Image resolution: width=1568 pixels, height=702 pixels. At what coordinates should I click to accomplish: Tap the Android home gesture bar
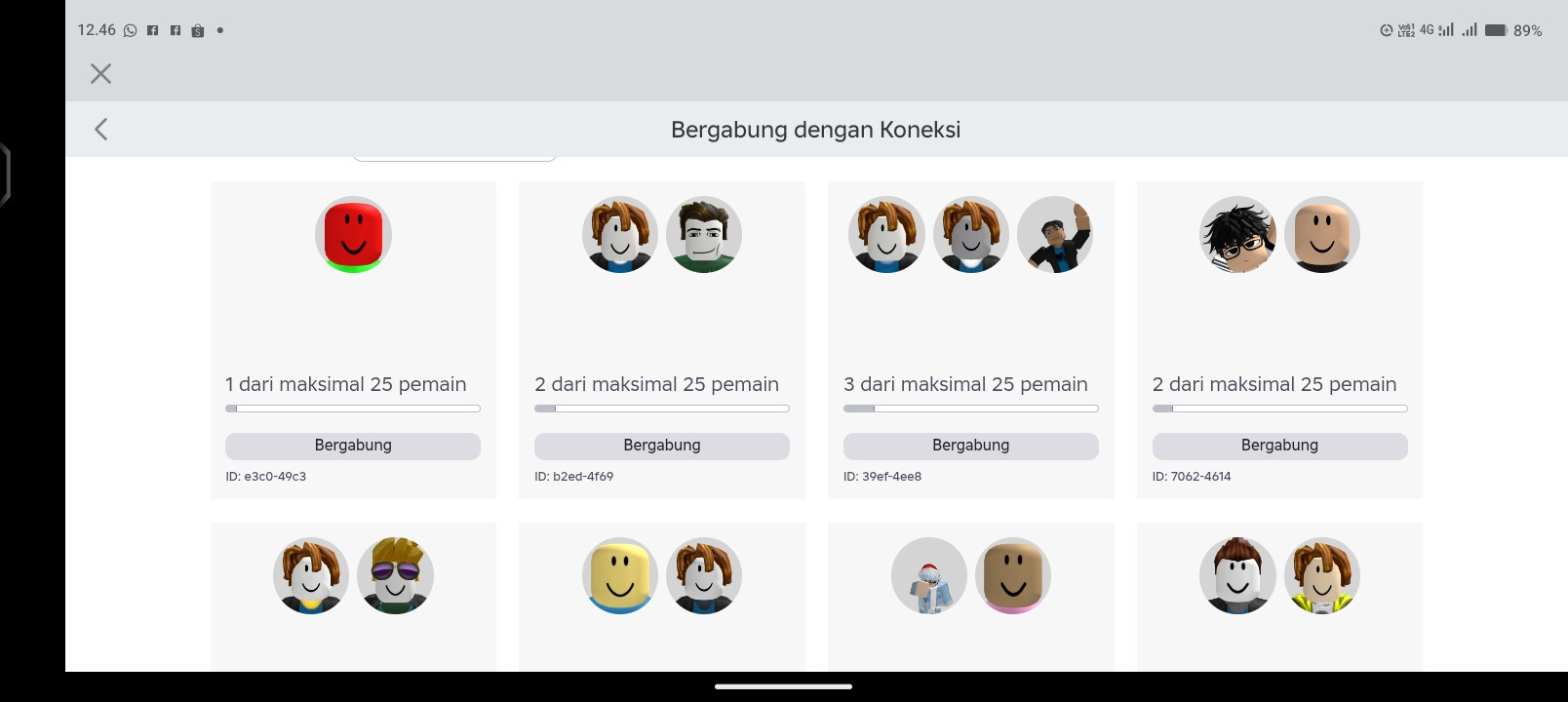click(x=783, y=686)
